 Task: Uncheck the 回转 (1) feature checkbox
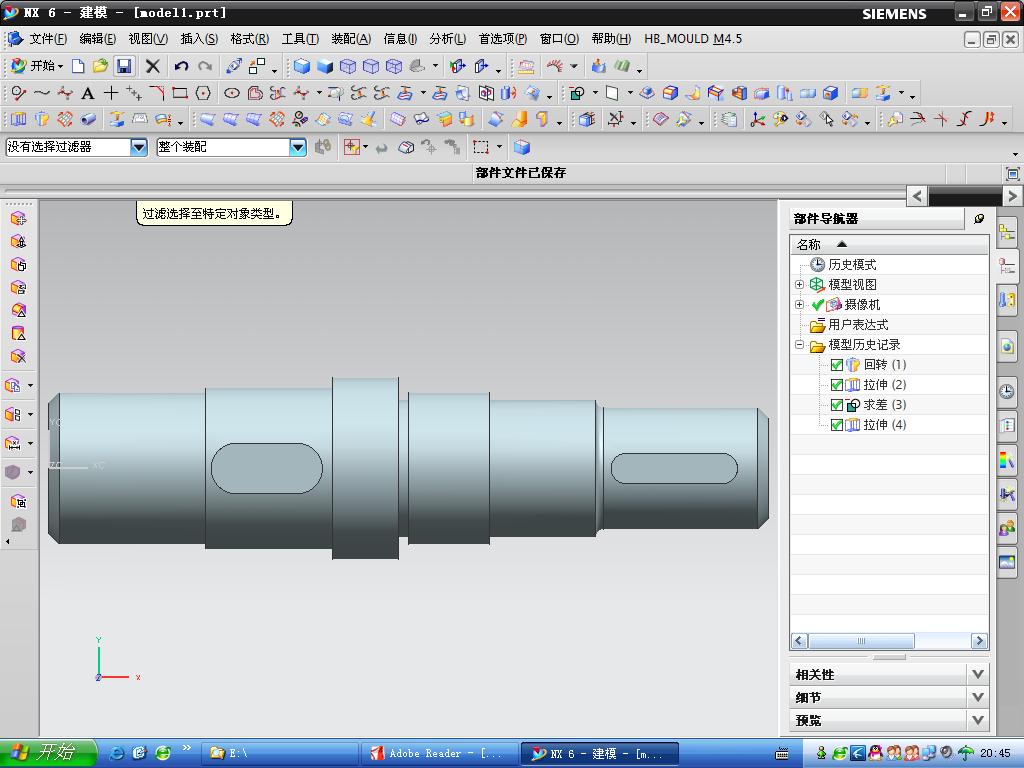tap(837, 365)
